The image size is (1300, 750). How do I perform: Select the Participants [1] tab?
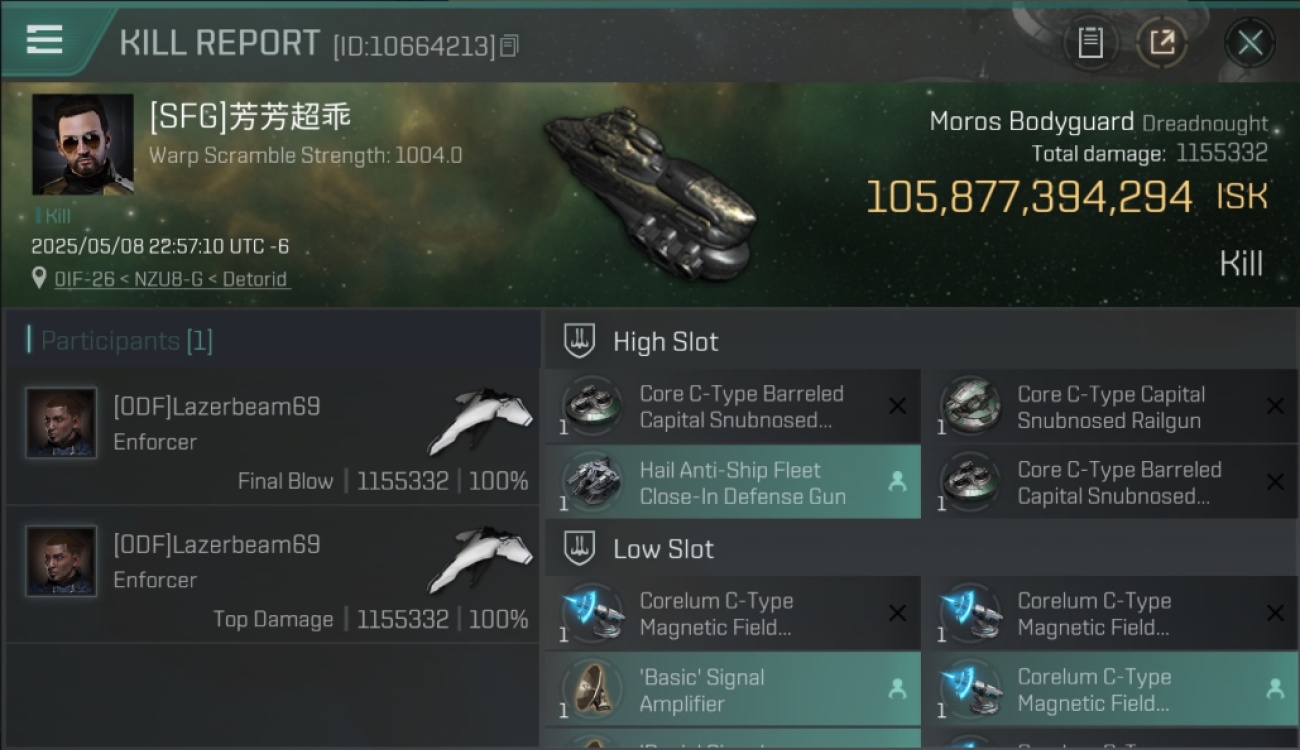119,341
